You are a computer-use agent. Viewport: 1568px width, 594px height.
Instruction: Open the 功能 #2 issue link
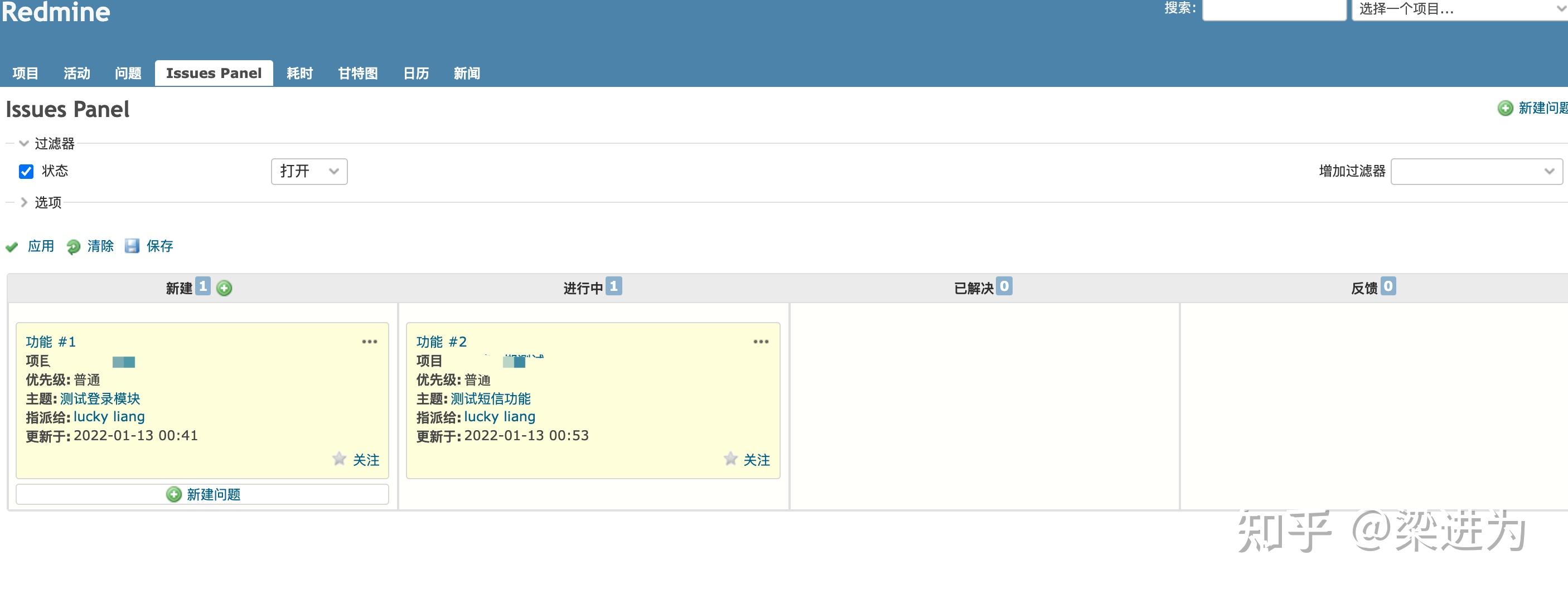[441, 342]
